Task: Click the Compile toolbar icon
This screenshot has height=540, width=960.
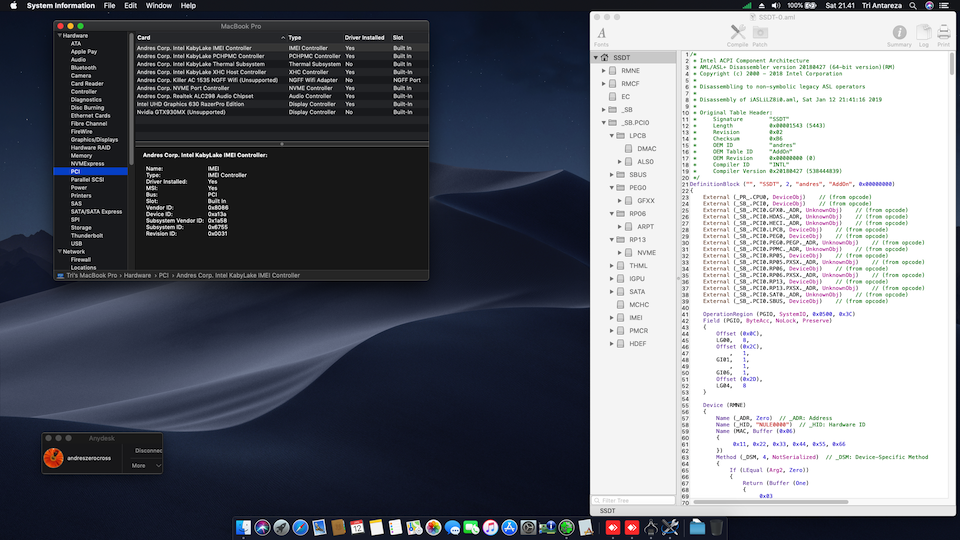Action: (737, 36)
